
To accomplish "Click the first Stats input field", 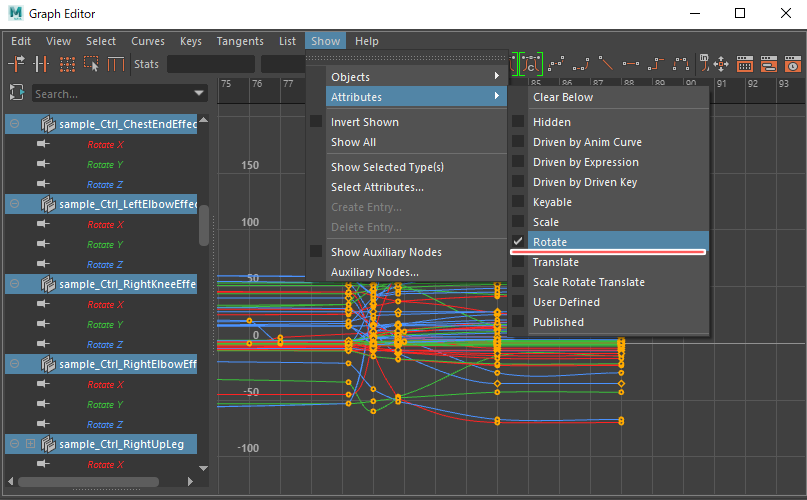I will pos(210,64).
